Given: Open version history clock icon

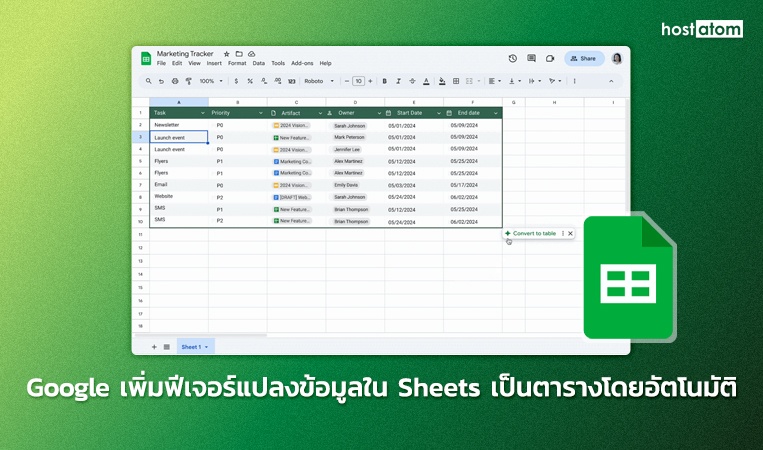Looking at the screenshot, I should [x=513, y=59].
